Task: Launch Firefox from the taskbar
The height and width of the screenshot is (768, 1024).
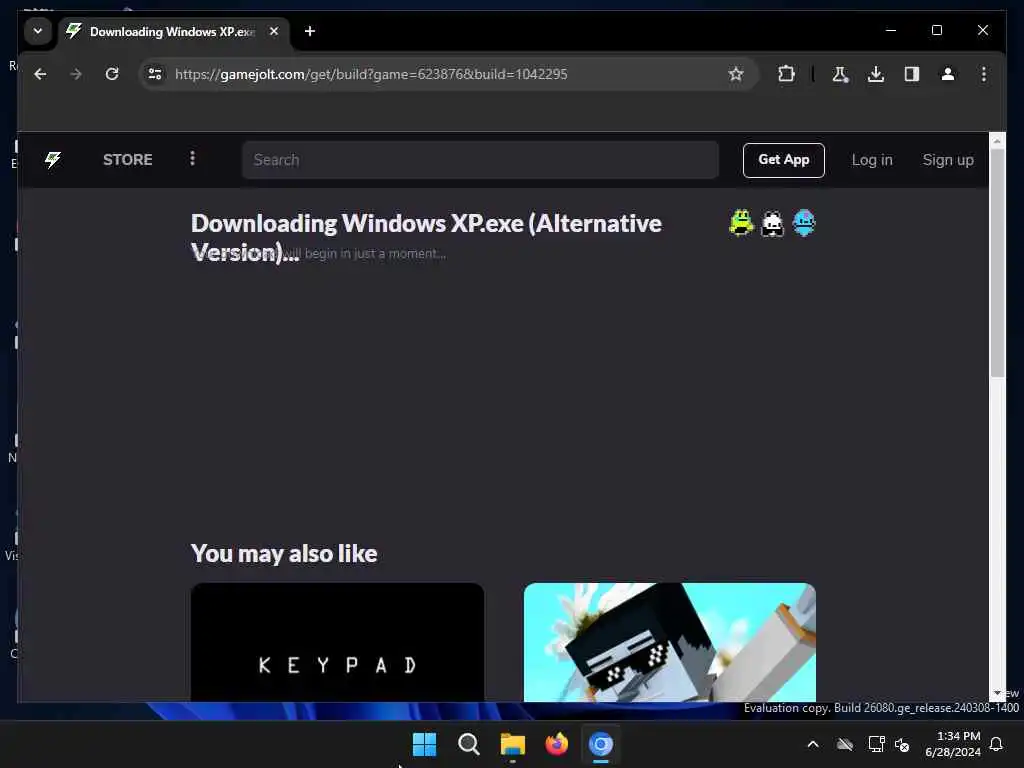Action: (x=556, y=744)
